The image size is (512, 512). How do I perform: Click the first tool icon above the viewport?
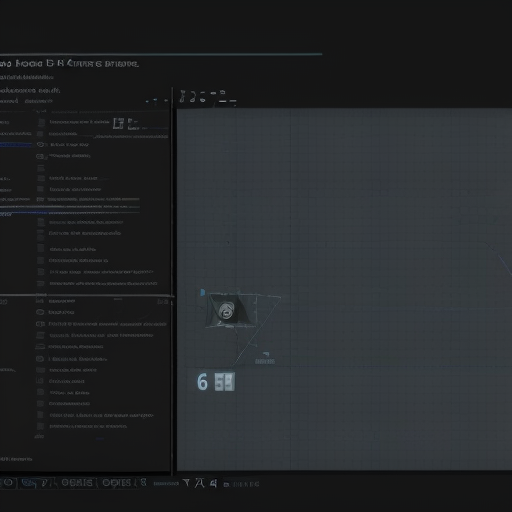182,97
